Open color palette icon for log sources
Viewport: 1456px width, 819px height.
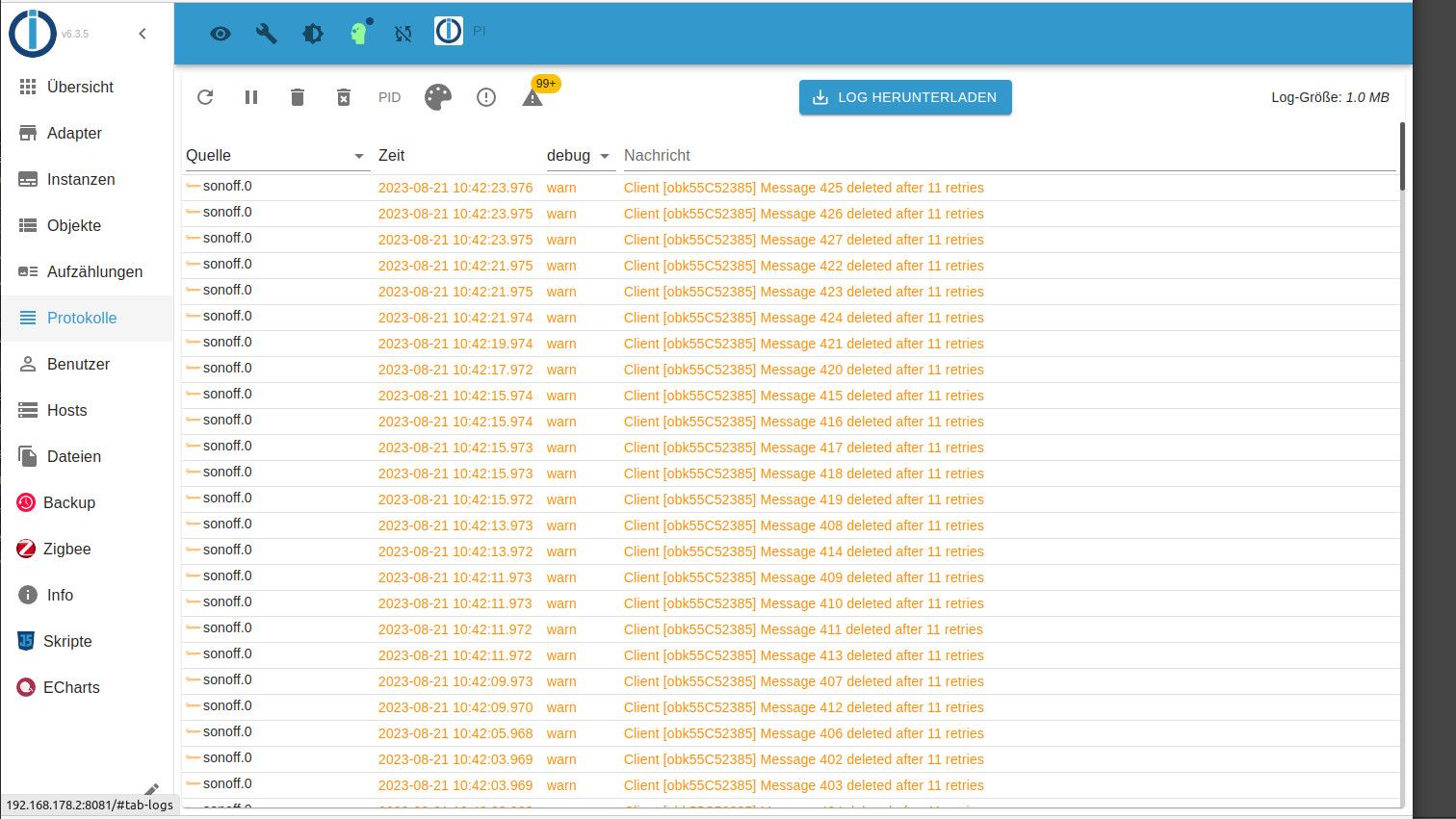[438, 97]
